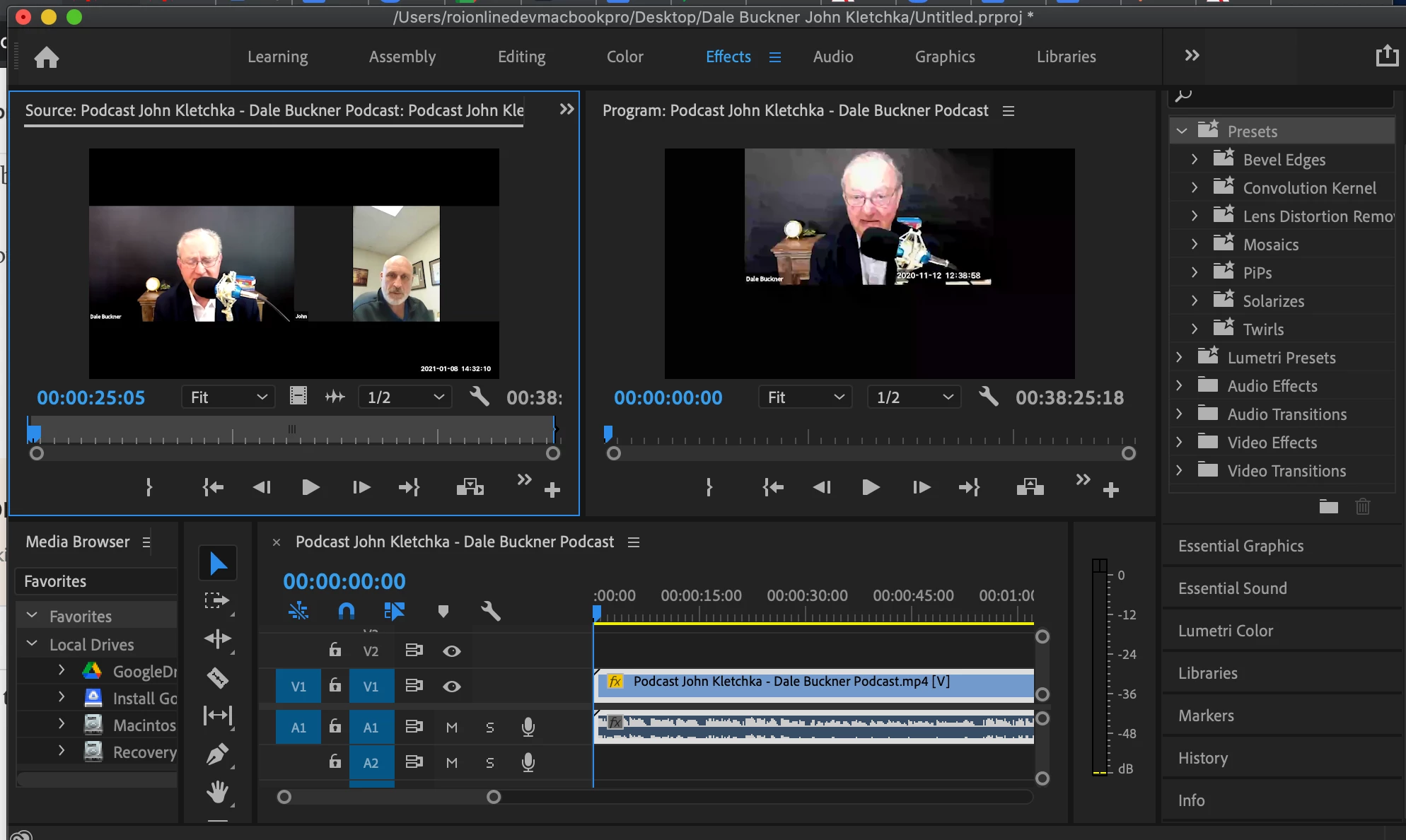Open timeline wrench display settings
The height and width of the screenshot is (840, 1406).
click(x=490, y=611)
